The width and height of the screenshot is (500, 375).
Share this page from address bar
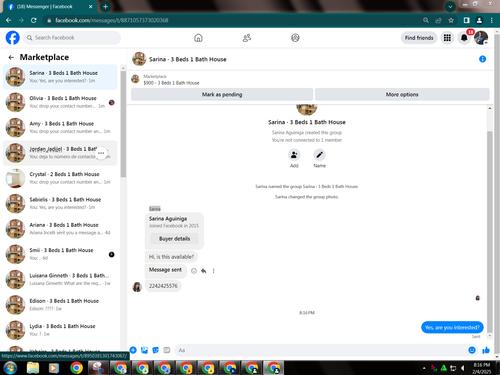[438, 20]
